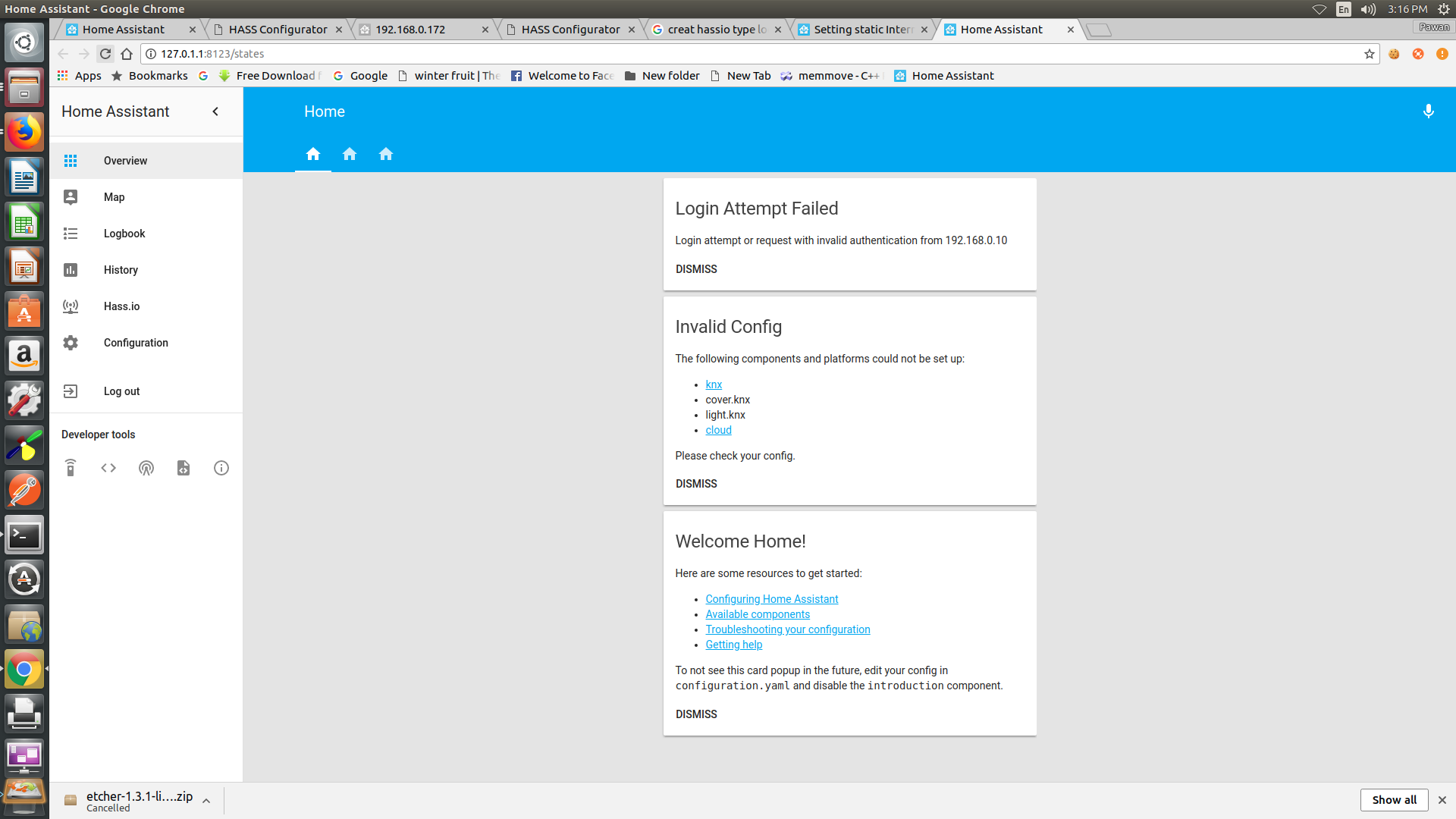Open the Fire Event developer tool

[x=146, y=468]
